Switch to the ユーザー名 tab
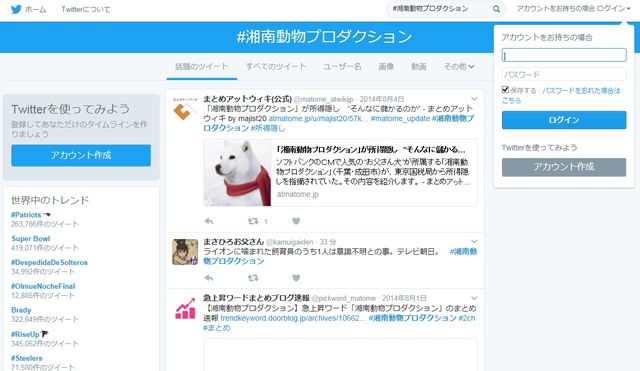The width and height of the screenshot is (640, 371). point(342,67)
